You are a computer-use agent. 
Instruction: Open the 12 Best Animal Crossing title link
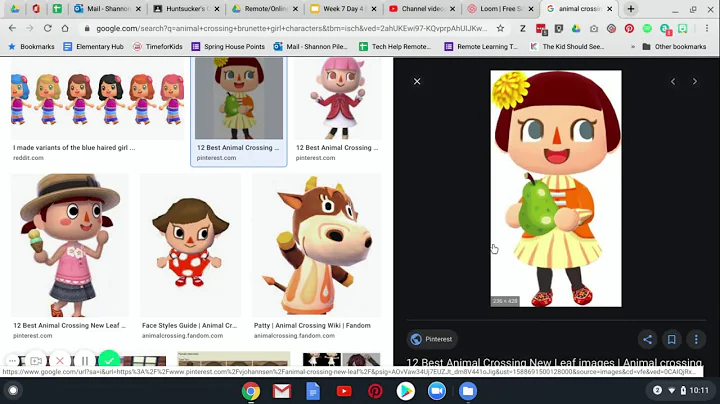554,362
